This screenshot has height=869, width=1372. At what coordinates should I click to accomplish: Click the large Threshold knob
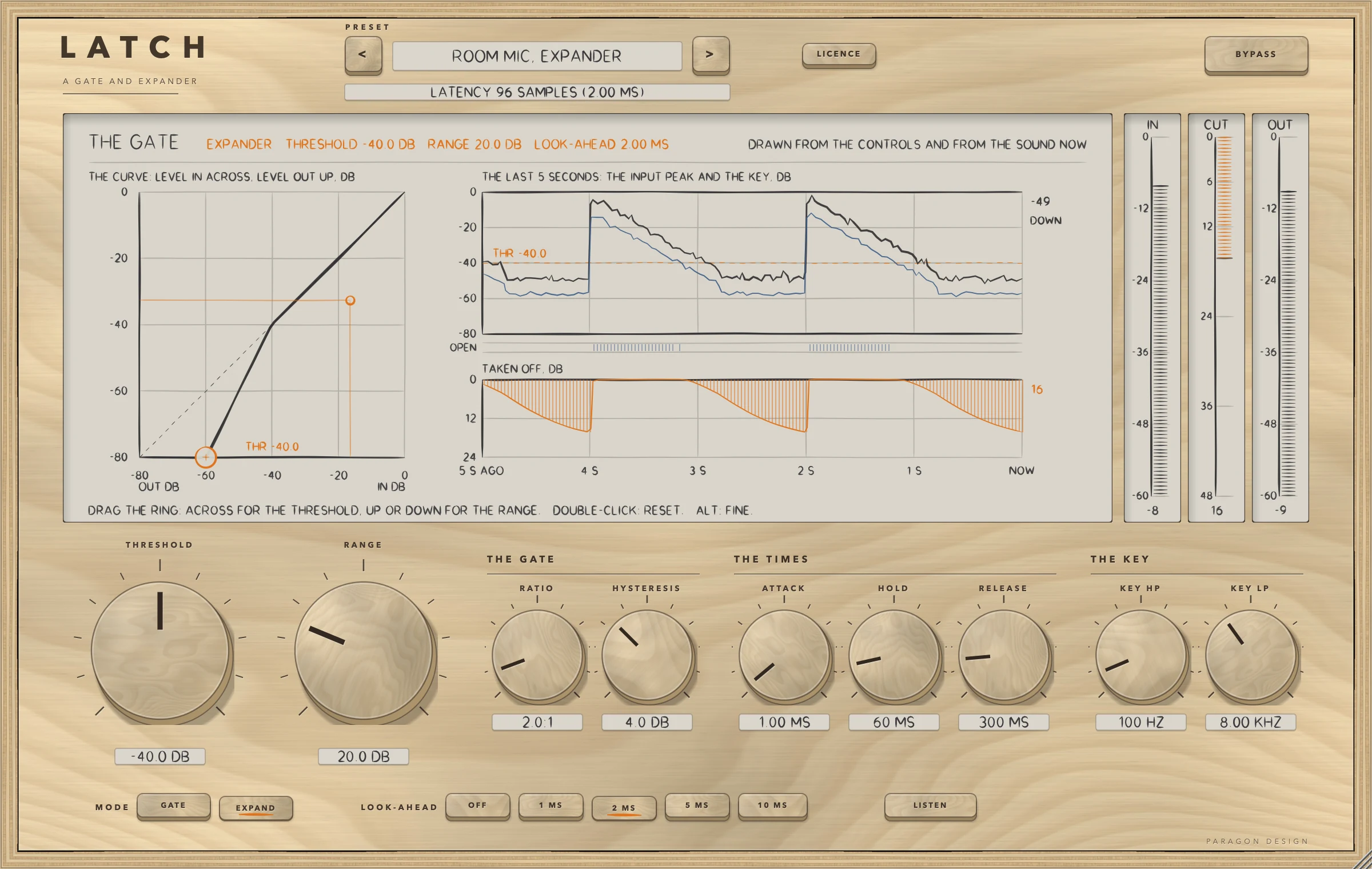(160, 651)
